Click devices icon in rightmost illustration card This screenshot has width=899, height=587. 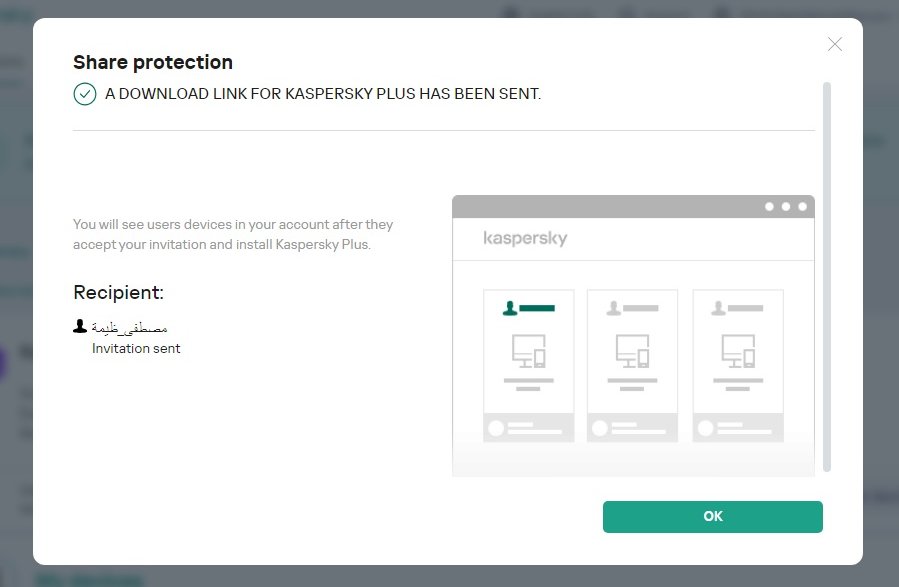pos(738,351)
